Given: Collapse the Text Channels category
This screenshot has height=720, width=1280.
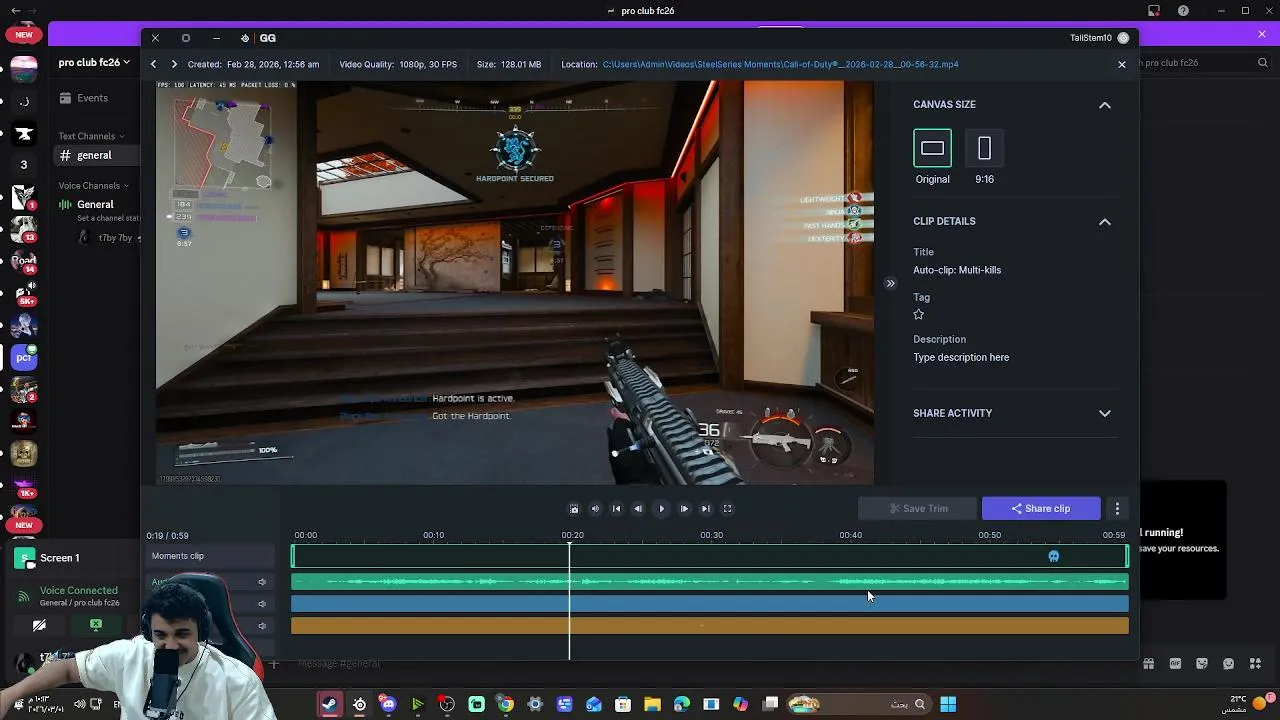Looking at the screenshot, I should point(91,136).
